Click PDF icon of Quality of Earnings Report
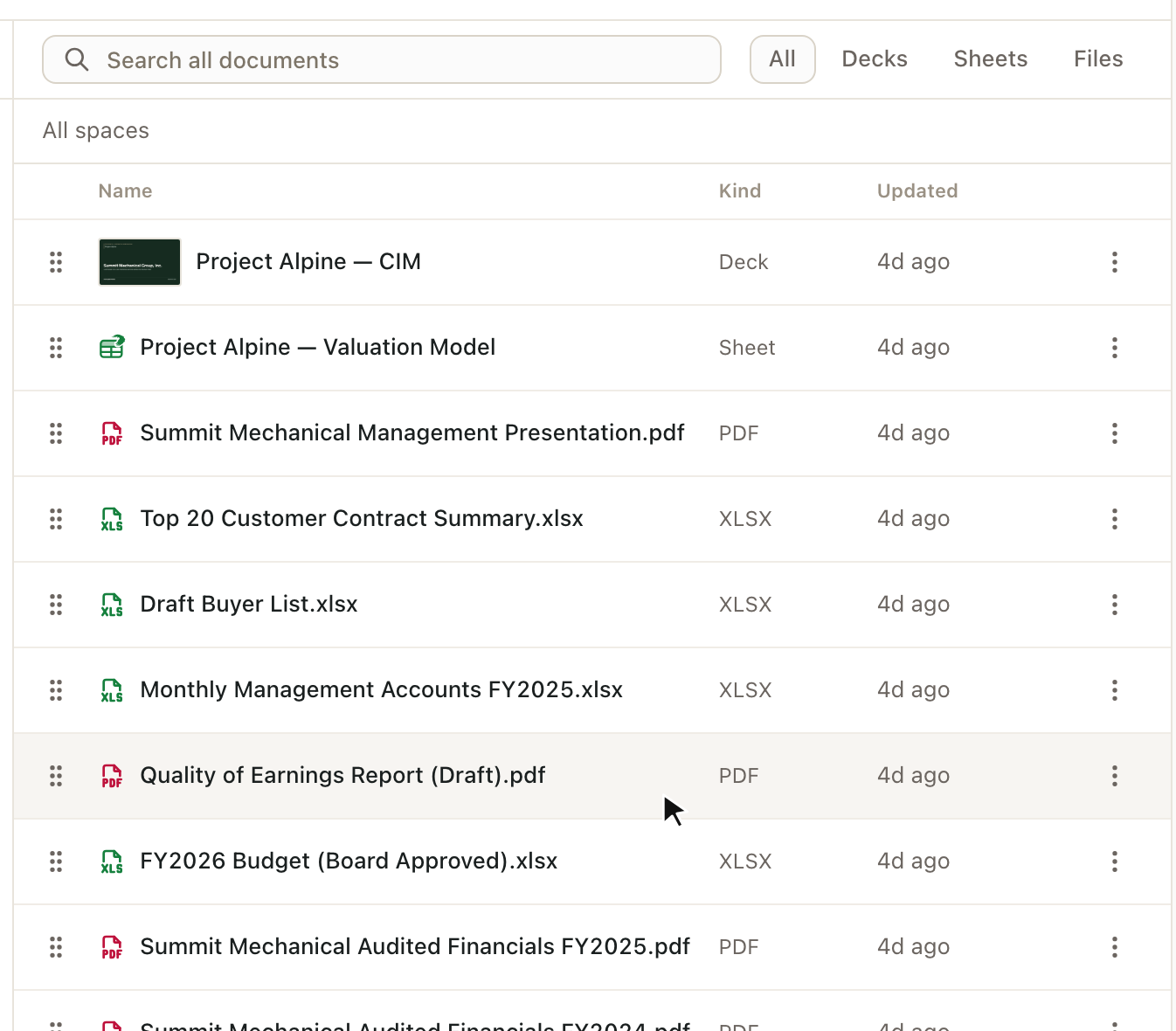The height and width of the screenshot is (1031, 1176). click(112, 776)
